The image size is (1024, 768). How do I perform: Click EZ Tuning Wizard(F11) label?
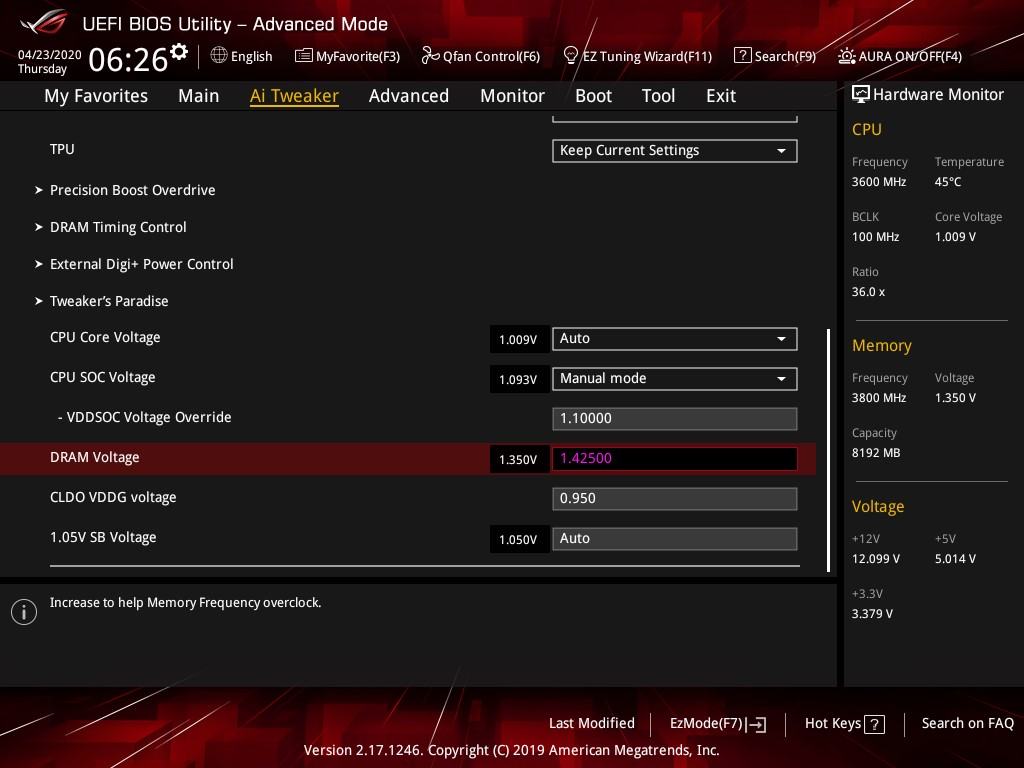pos(647,57)
